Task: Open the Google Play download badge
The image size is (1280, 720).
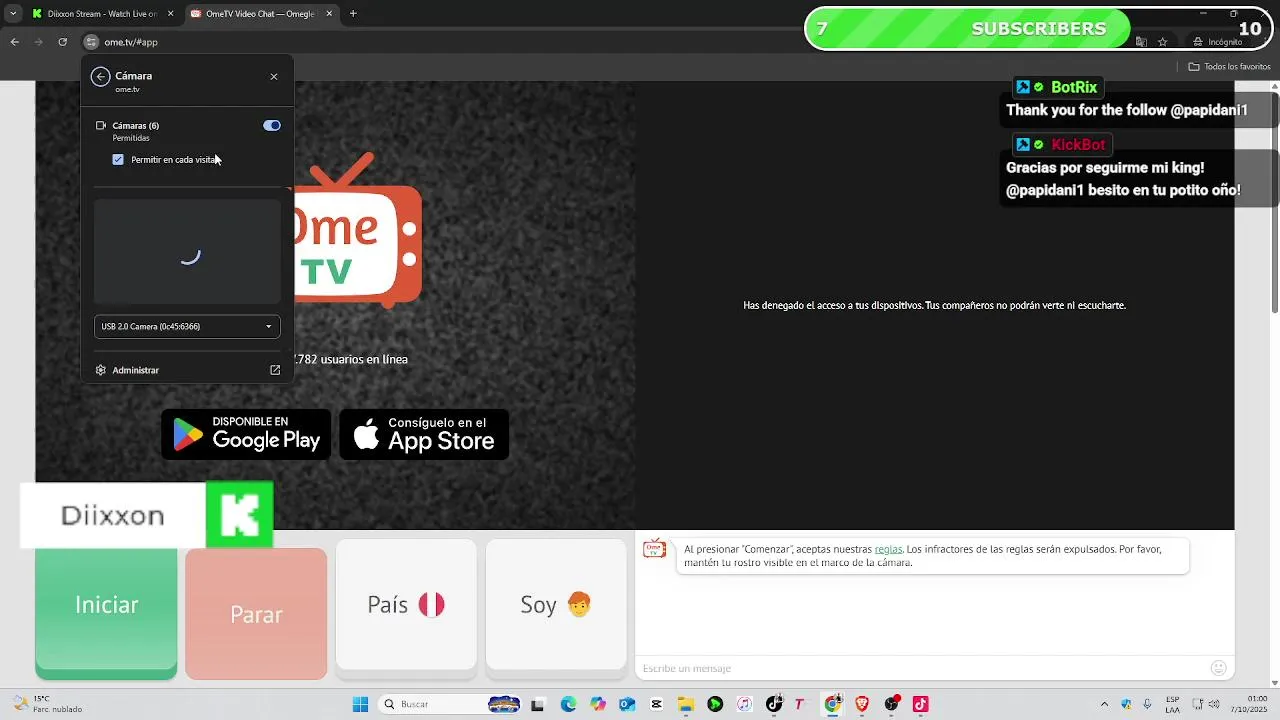Action: [246, 434]
